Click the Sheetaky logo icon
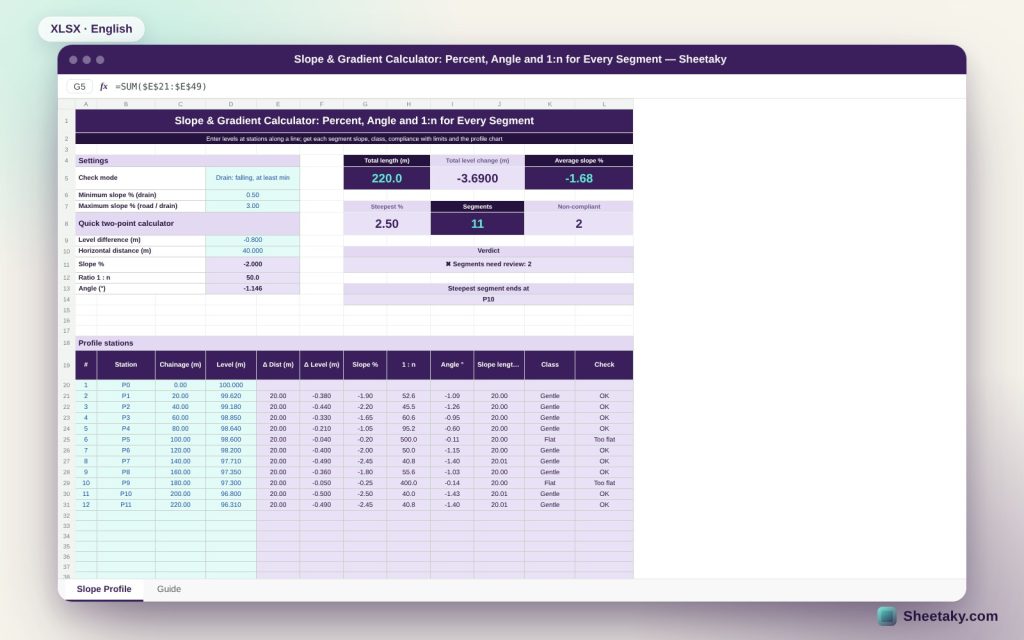This screenshot has width=1024, height=640. (x=886, y=616)
